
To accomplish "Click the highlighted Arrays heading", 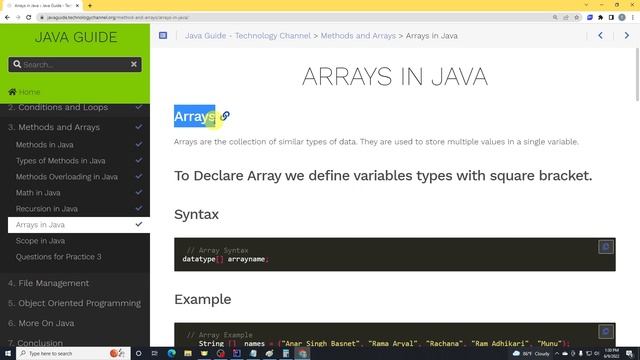I will pyautogui.click(x=194, y=116).
